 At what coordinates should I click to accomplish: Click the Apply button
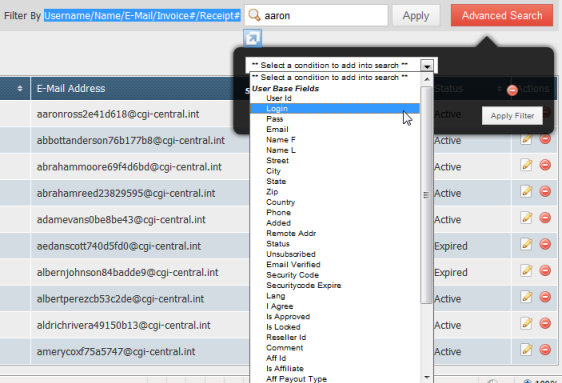[416, 15]
